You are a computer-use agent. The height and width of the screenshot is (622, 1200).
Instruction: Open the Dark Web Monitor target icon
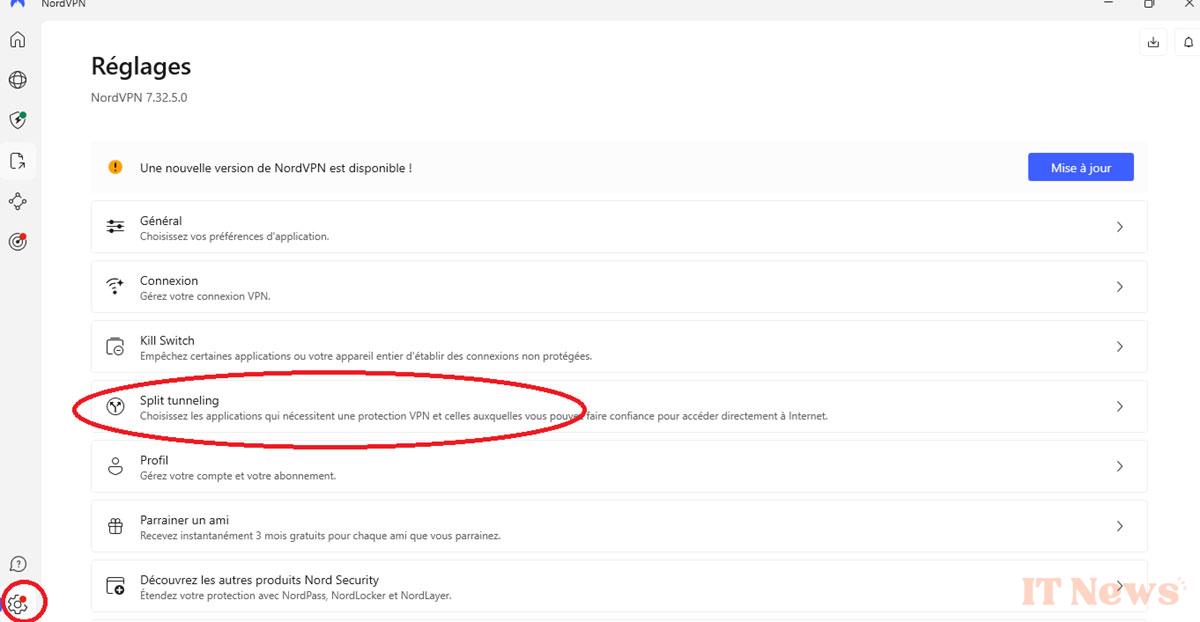click(18, 241)
